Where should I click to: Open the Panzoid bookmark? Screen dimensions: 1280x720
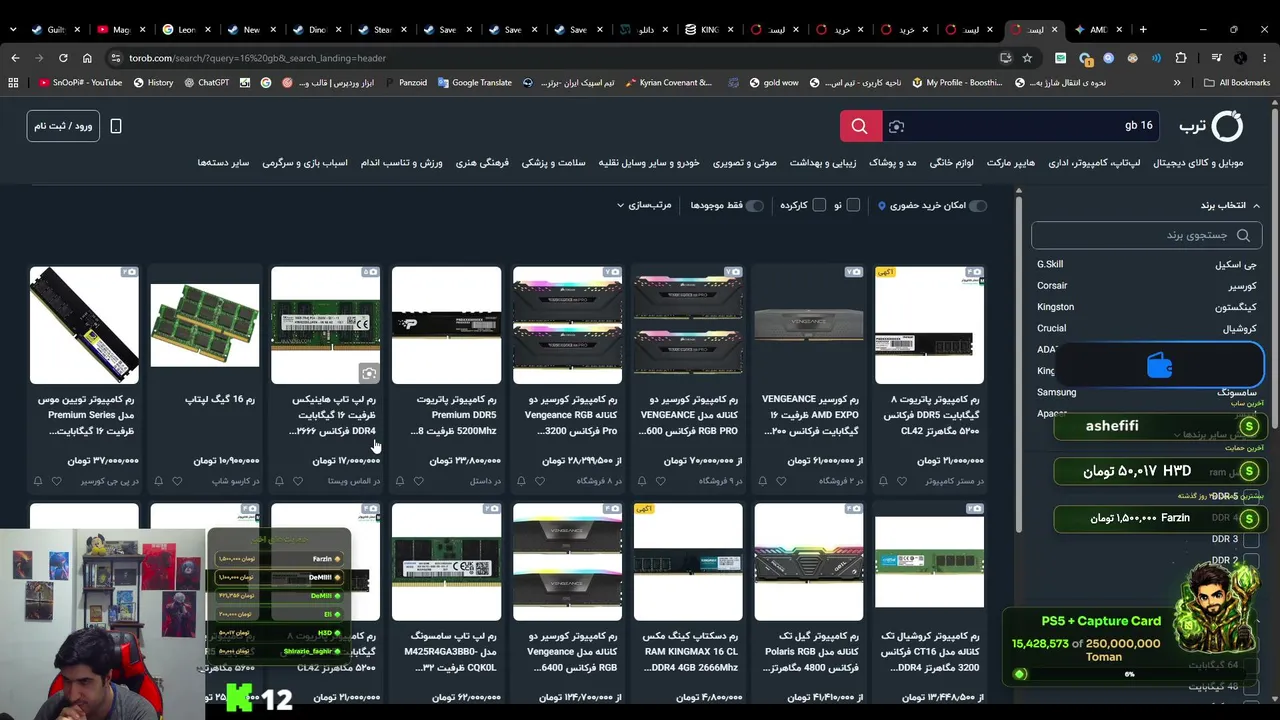click(405, 83)
